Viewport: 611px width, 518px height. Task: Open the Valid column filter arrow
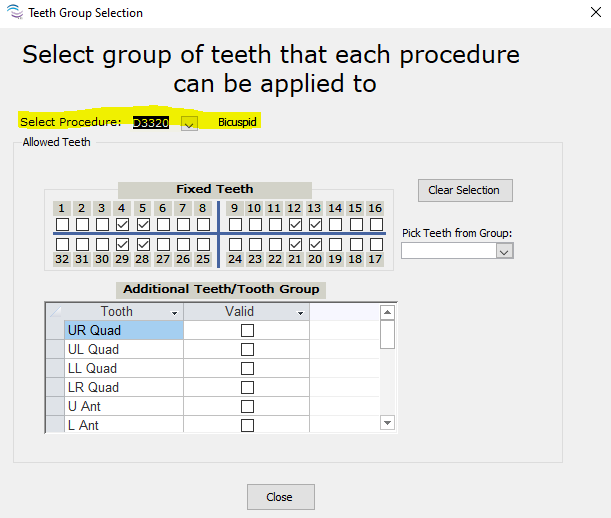301,313
